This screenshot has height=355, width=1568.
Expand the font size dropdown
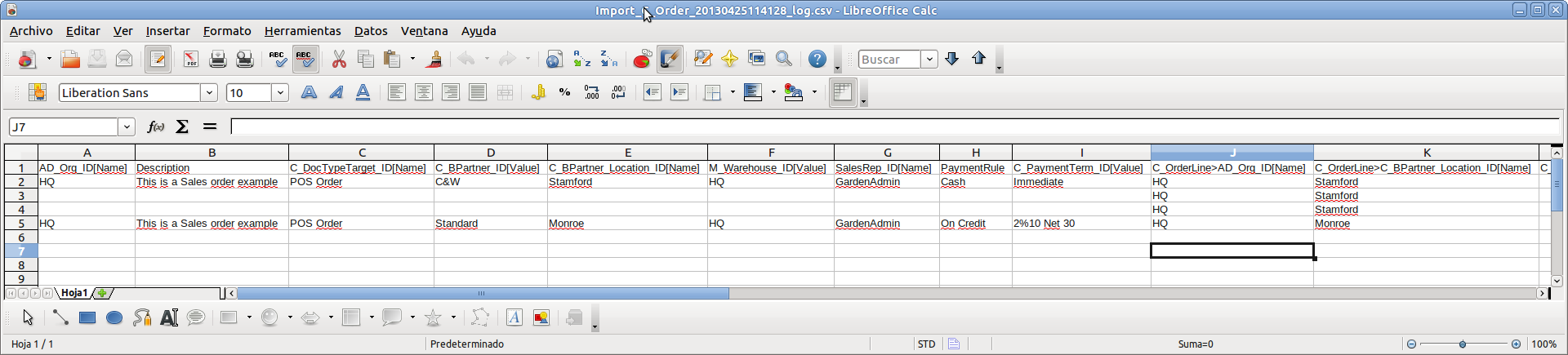(280, 93)
